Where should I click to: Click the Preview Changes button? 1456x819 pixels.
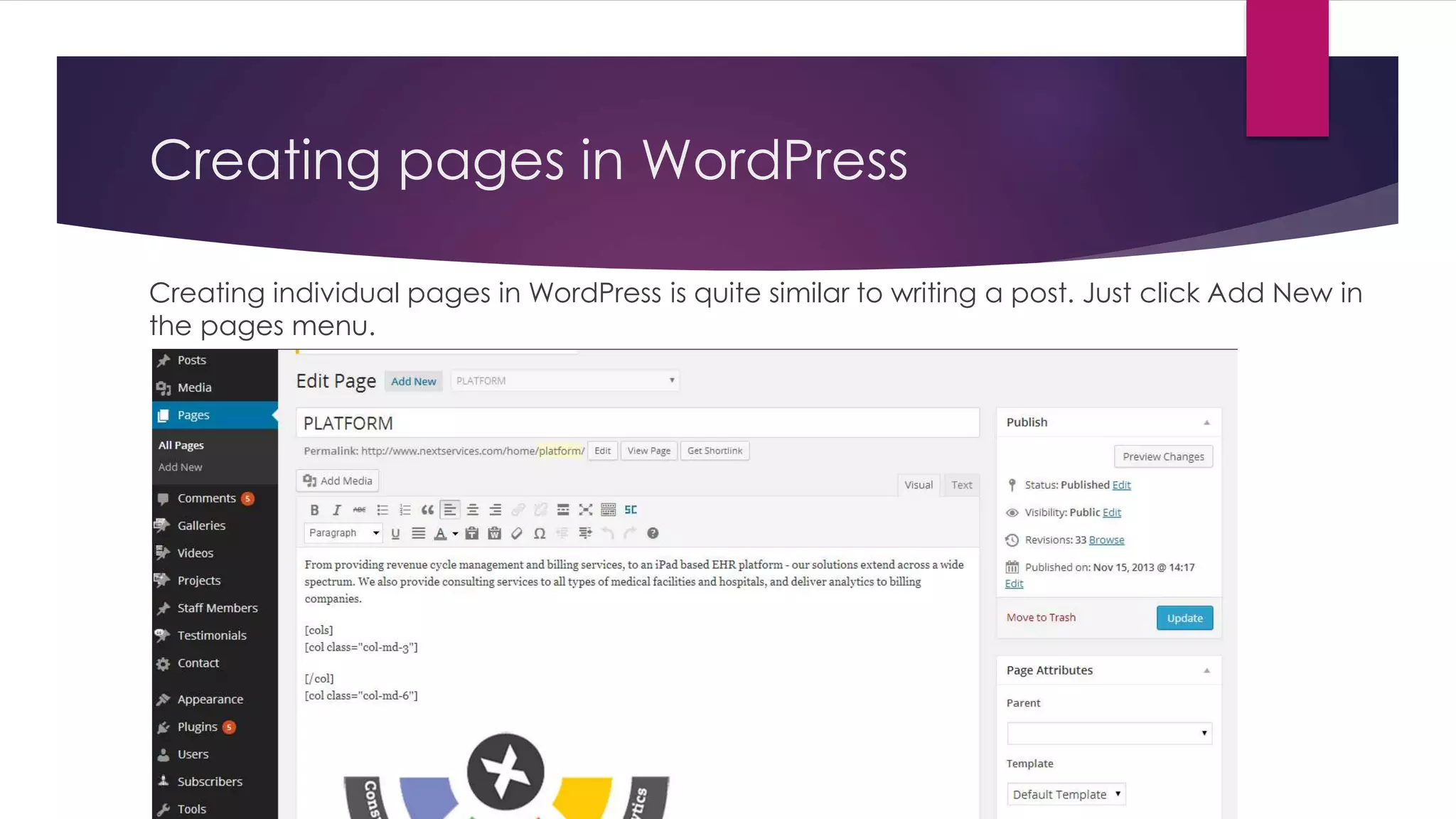click(x=1163, y=456)
